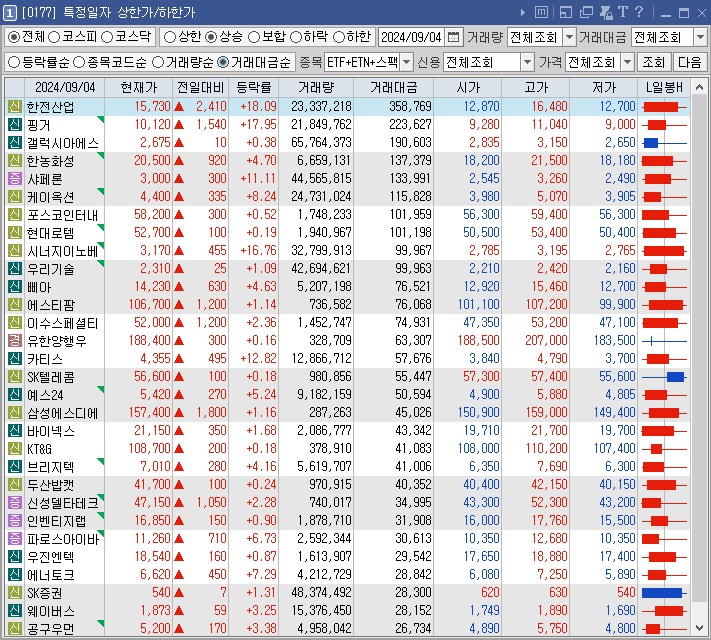This screenshot has height=640, width=711.
Task: Click the 2024/09/04 date input field
Action: pyautogui.click(x=411, y=37)
